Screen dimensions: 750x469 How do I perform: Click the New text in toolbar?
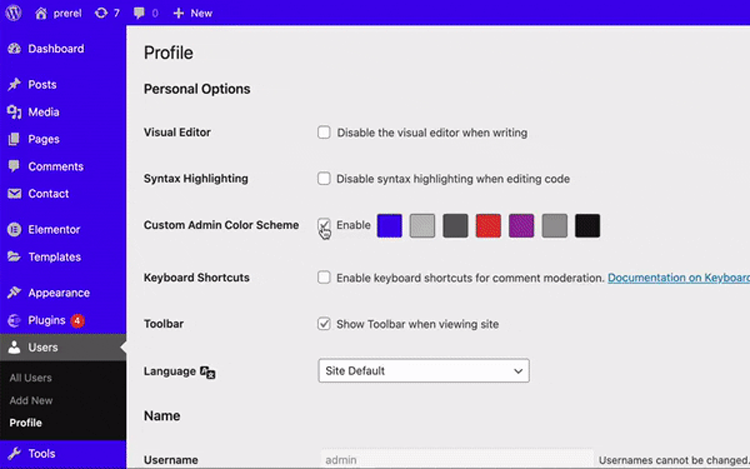tap(201, 13)
